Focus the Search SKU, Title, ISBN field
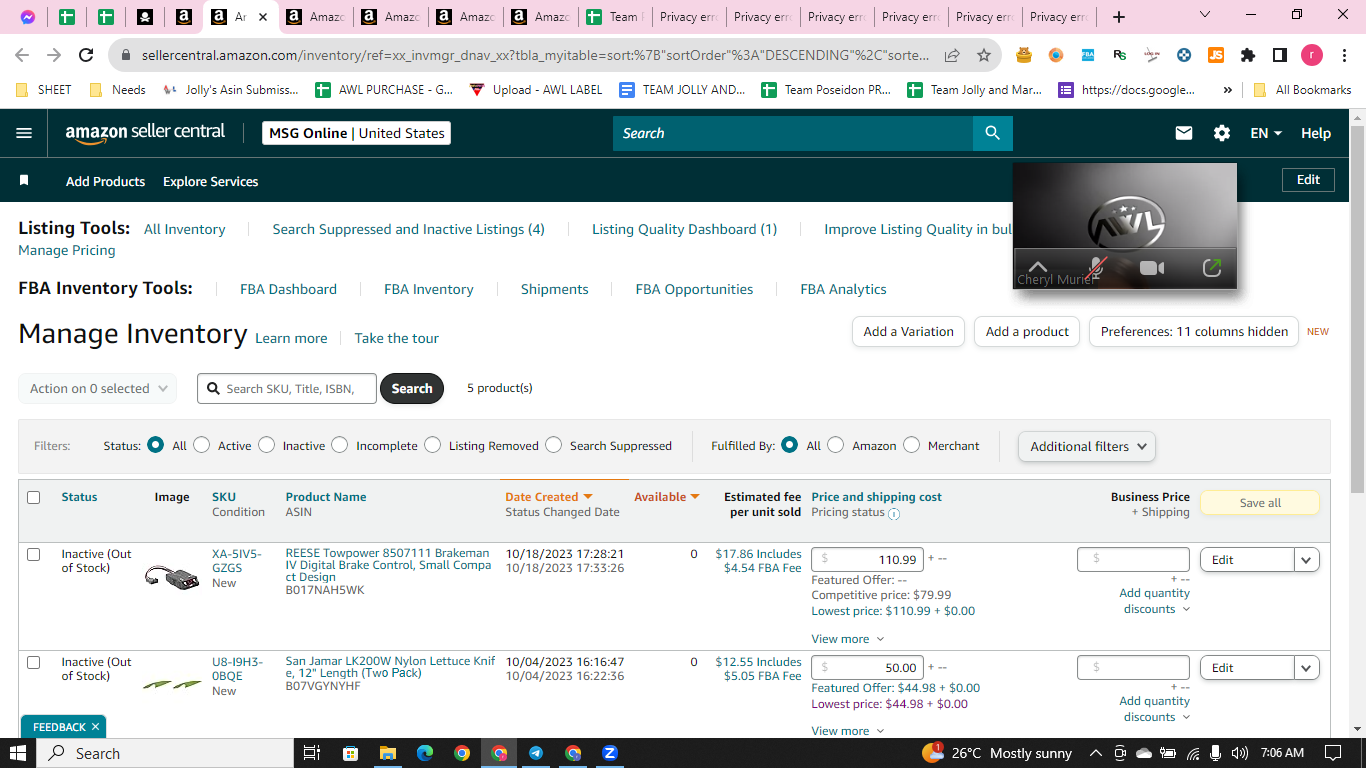1366x768 pixels. tap(287, 388)
